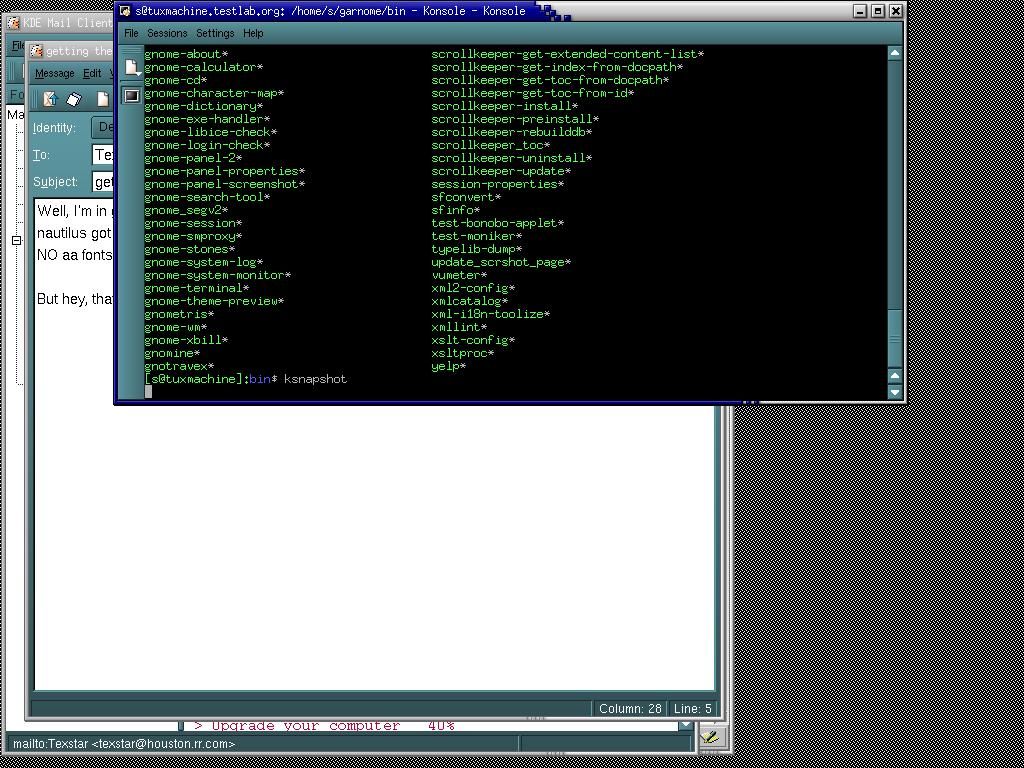The width and height of the screenshot is (1024, 768).
Task: Click 'gnome-panel-screenshot*' in the terminal
Action: (x=225, y=184)
